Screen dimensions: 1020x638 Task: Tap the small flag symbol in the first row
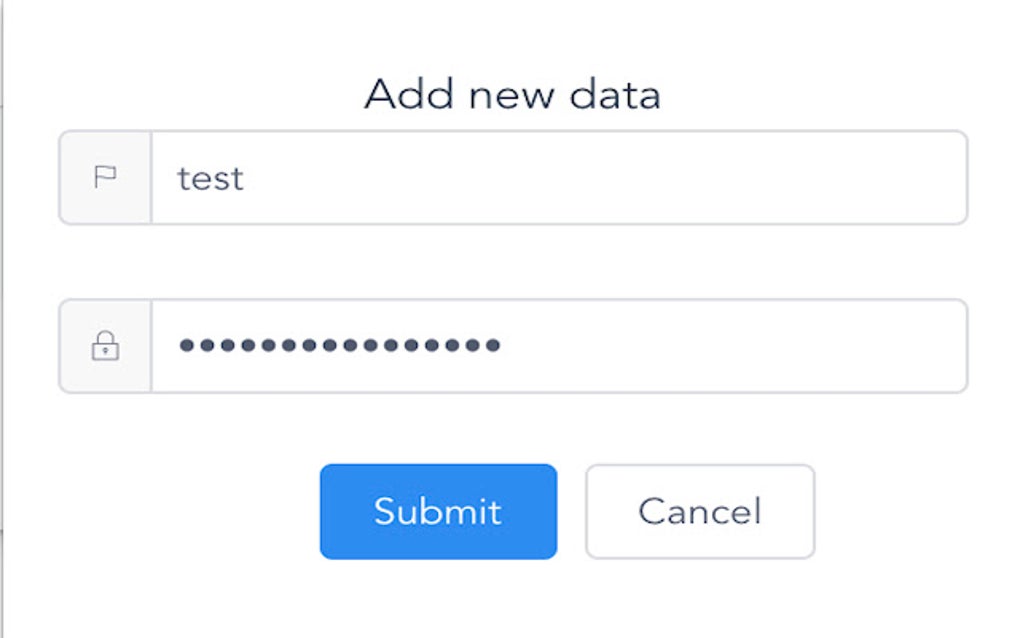[x=105, y=178]
